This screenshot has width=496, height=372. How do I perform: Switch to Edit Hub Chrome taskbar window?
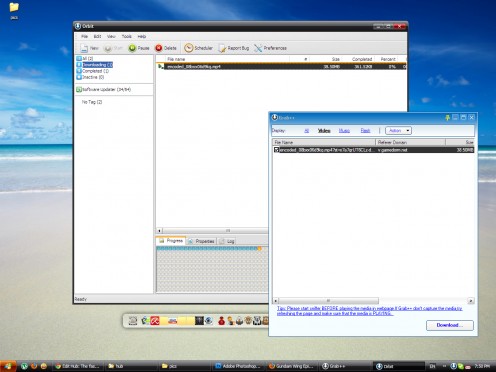(x=77, y=366)
